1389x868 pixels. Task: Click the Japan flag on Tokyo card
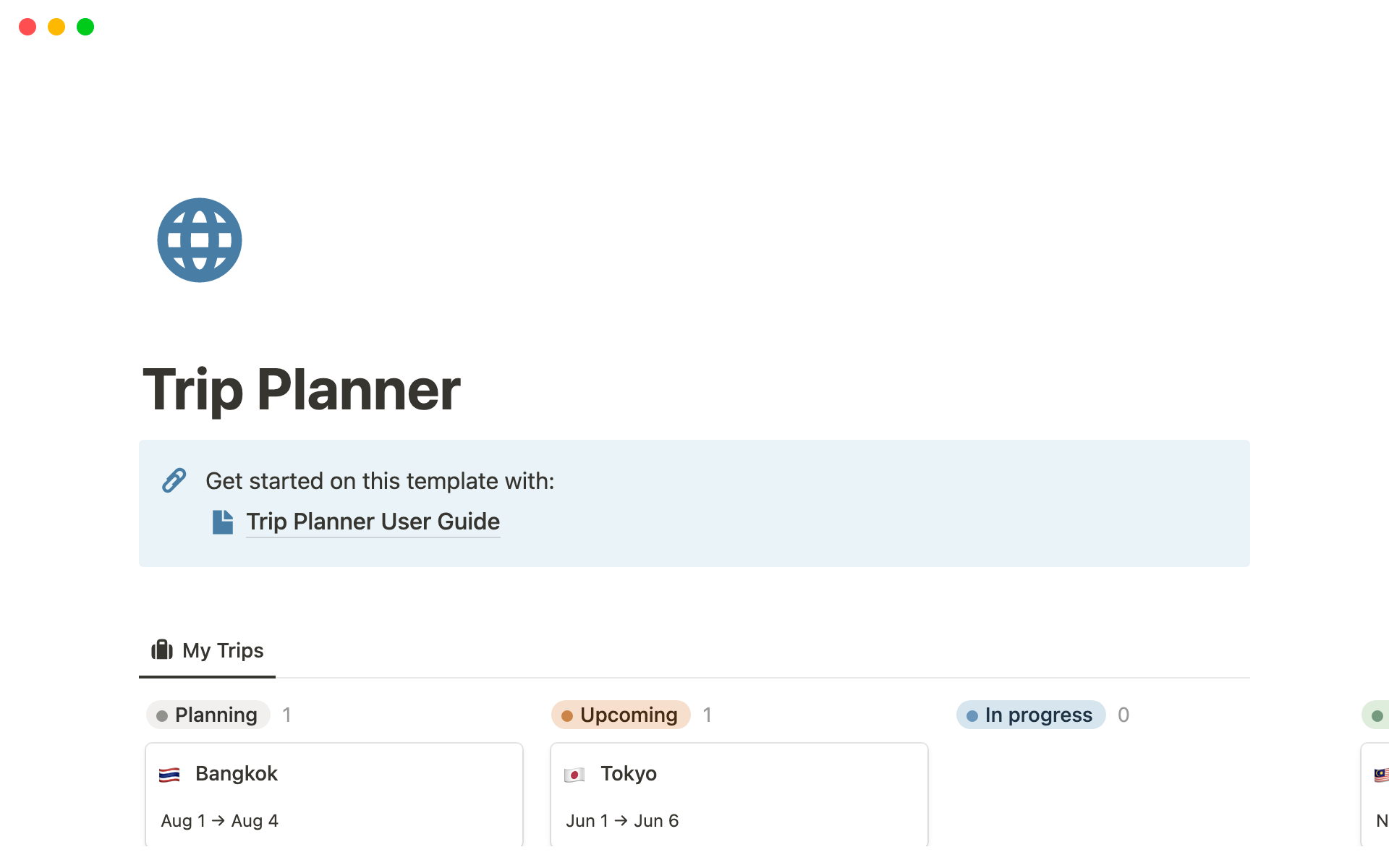574,775
